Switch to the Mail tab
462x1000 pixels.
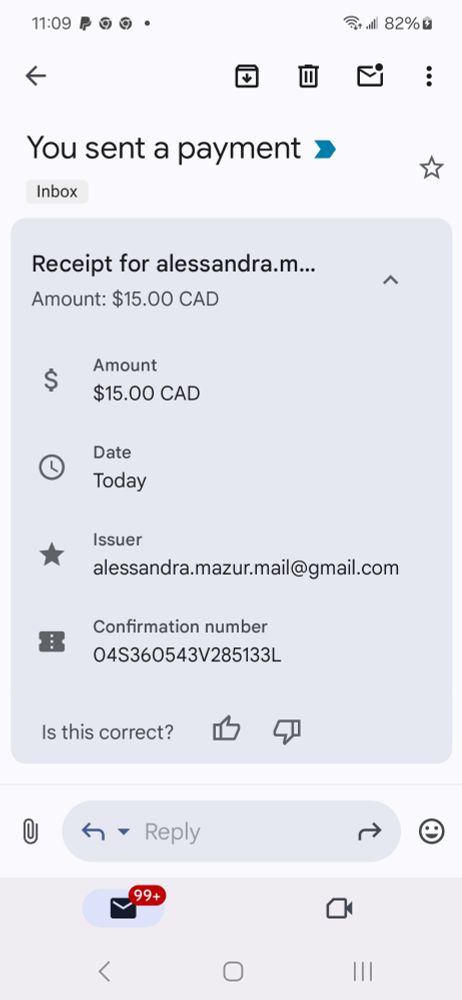pyautogui.click(x=124, y=908)
